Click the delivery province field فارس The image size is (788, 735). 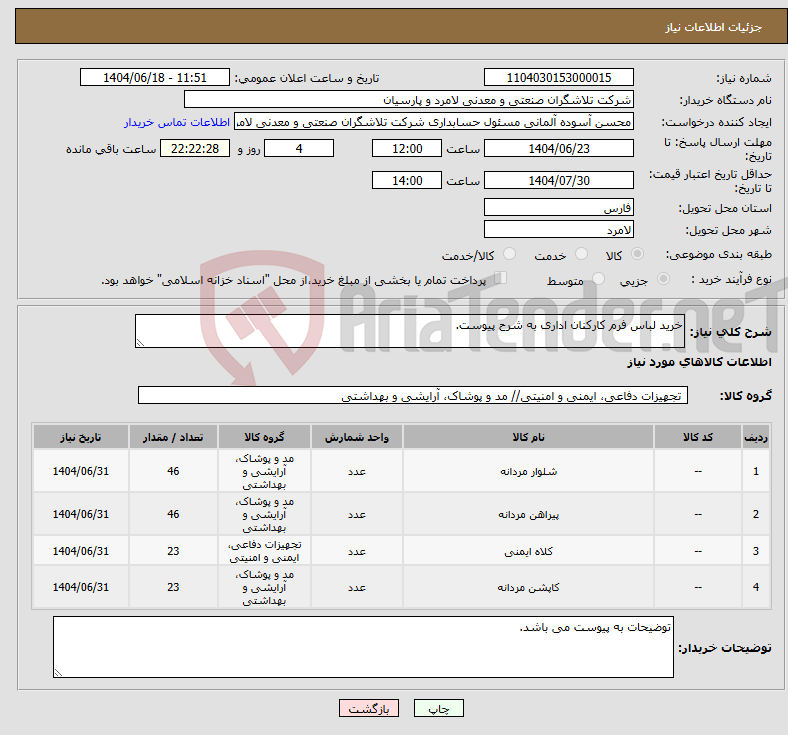(x=558, y=207)
